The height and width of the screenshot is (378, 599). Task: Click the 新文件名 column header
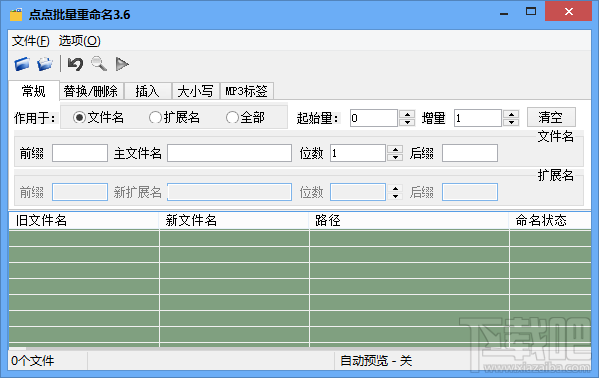(234, 221)
